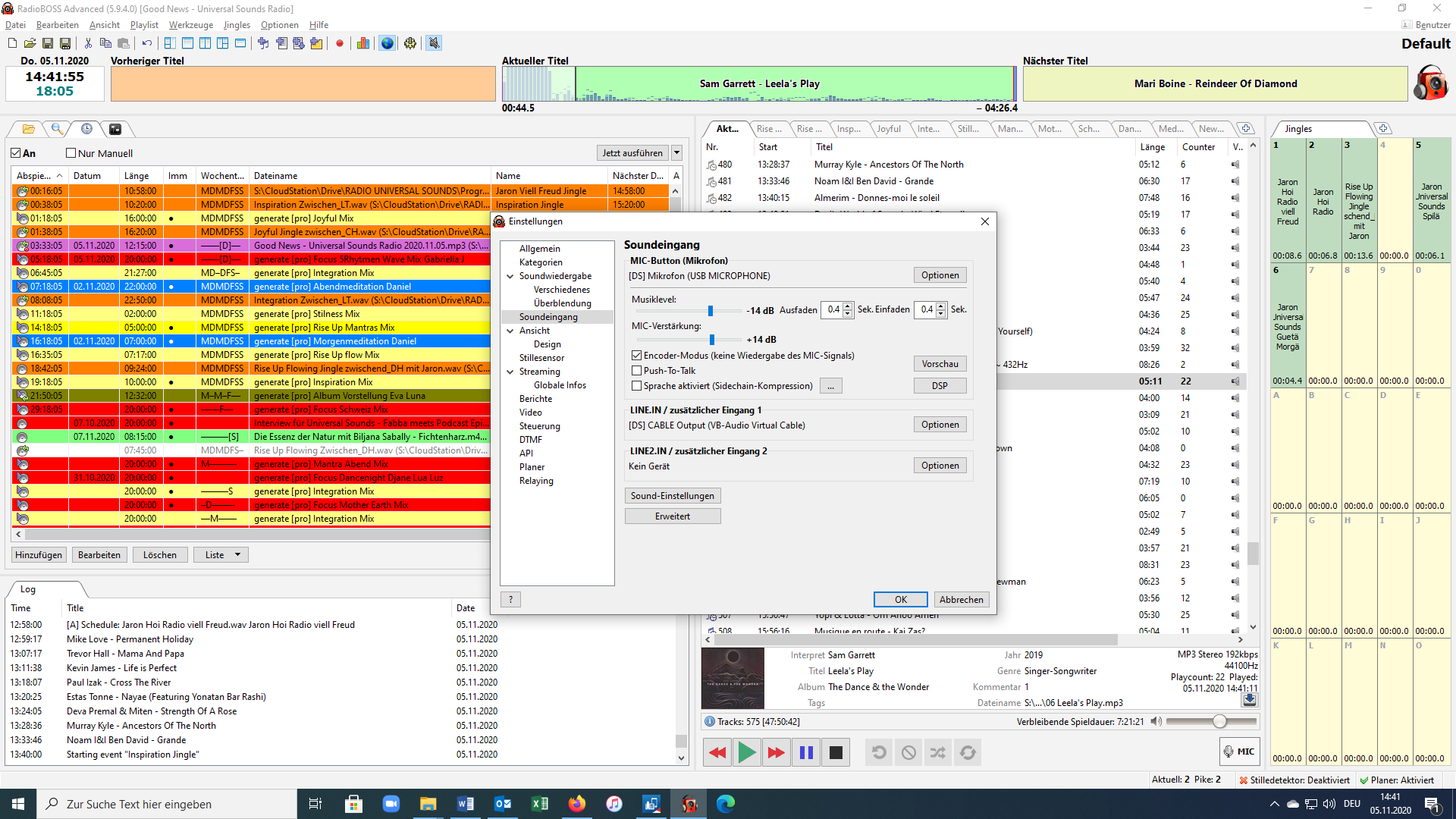The height and width of the screenshot is (819, 1456).
Task: Open the Optionen menu
Action: coord(279,25)
